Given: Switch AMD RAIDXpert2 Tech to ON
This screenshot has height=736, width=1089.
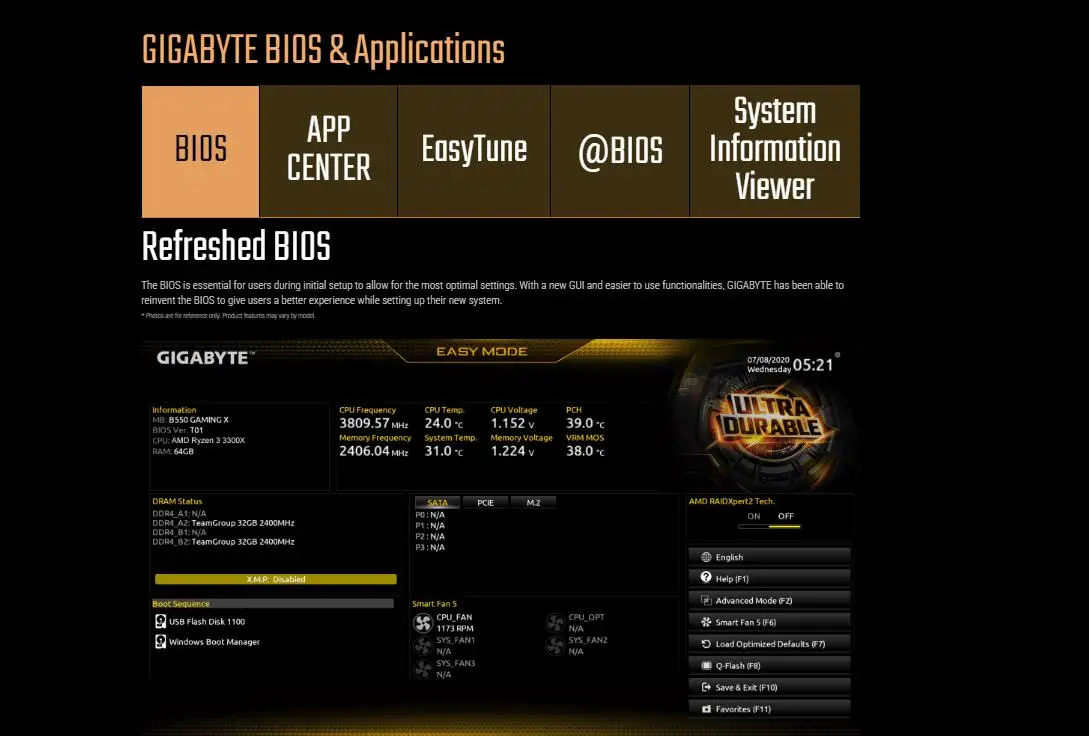Looking at the screenshot, I should [x=754, y=517].
